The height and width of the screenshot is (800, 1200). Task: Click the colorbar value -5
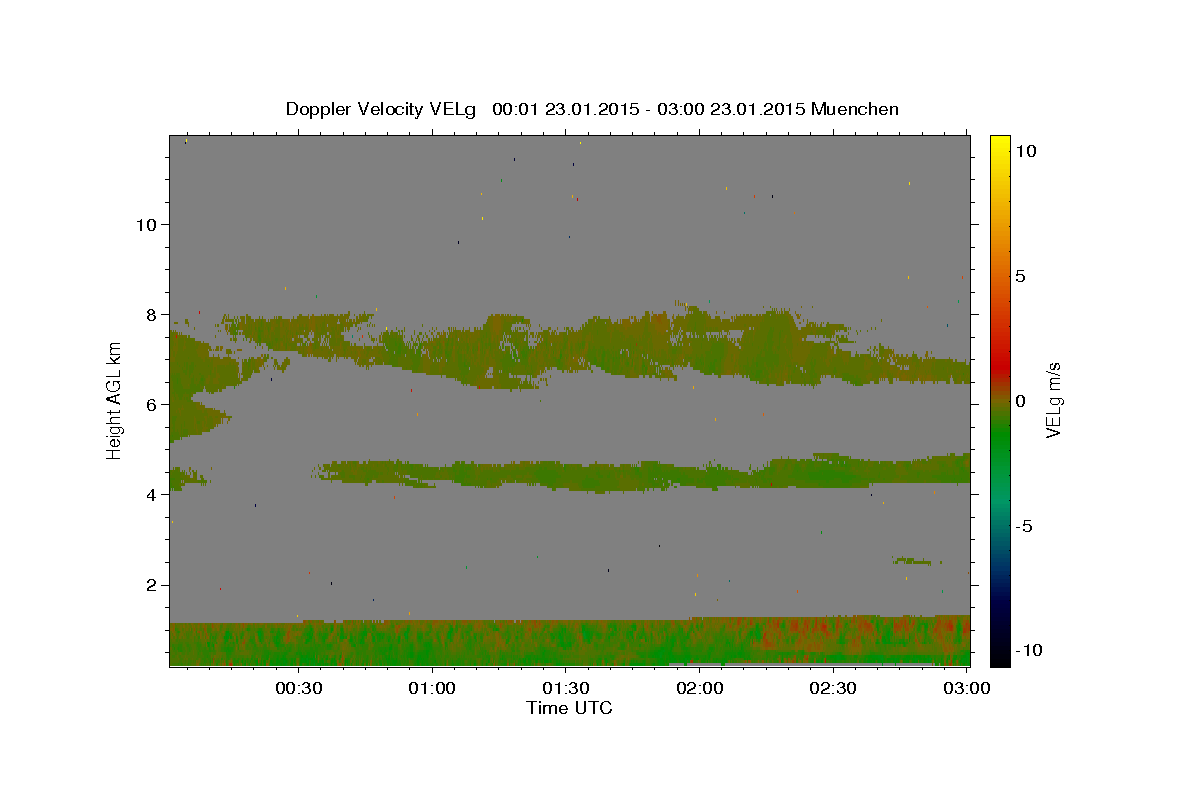pos(1023,526)
